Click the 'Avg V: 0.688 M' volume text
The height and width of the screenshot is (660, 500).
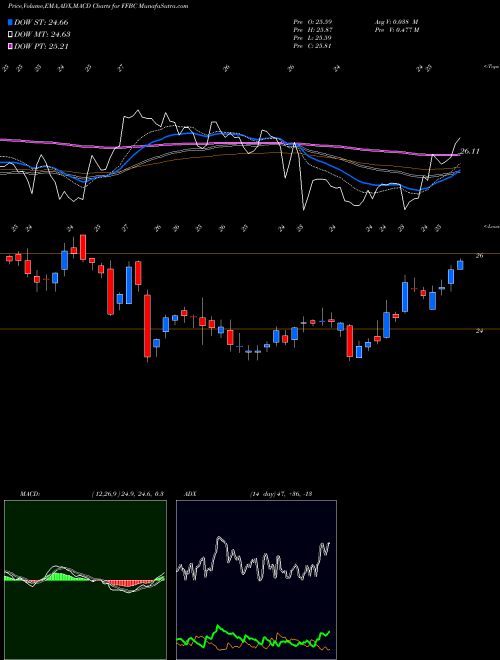396,21
